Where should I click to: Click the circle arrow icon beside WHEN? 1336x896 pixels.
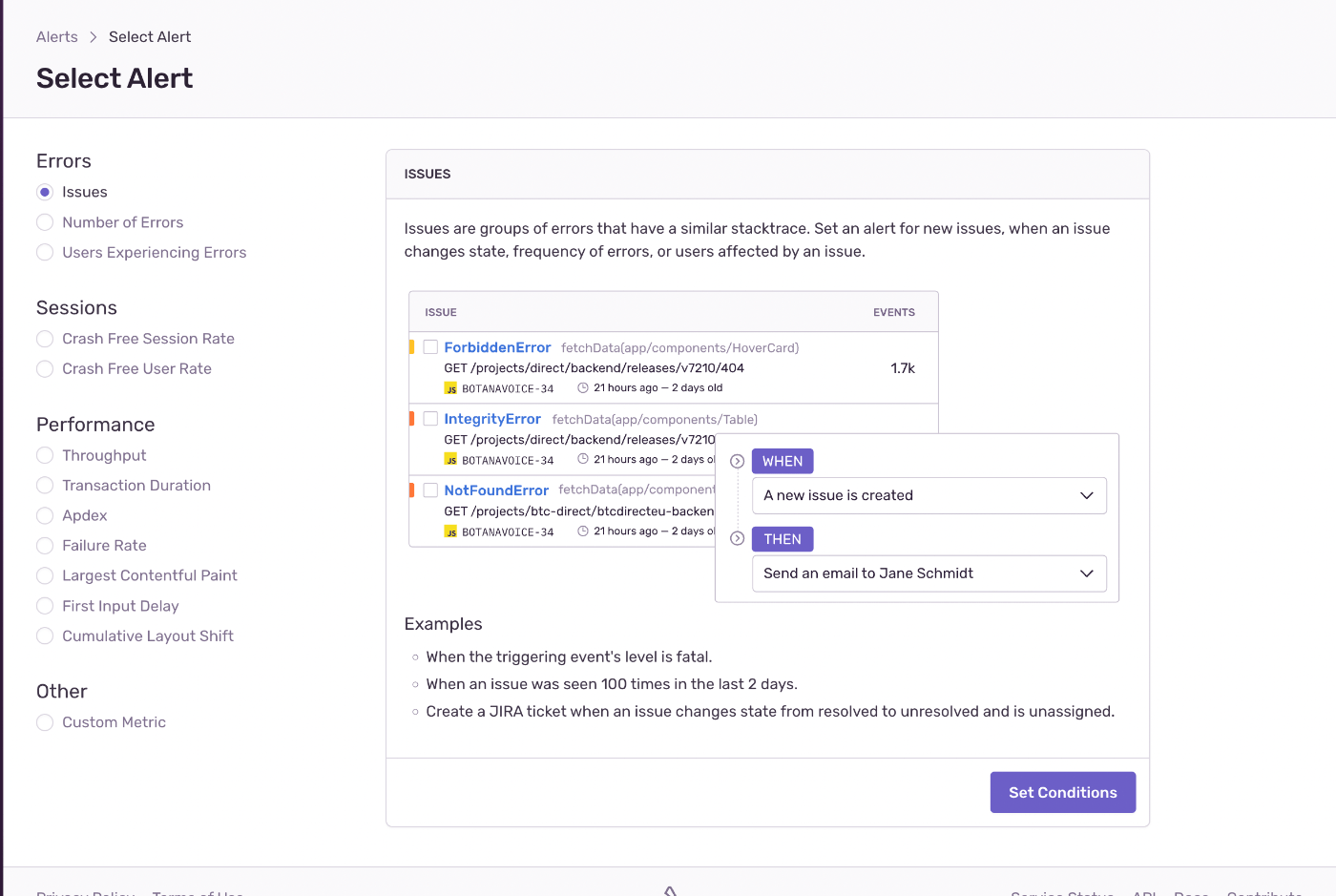[x=737, y=461]
